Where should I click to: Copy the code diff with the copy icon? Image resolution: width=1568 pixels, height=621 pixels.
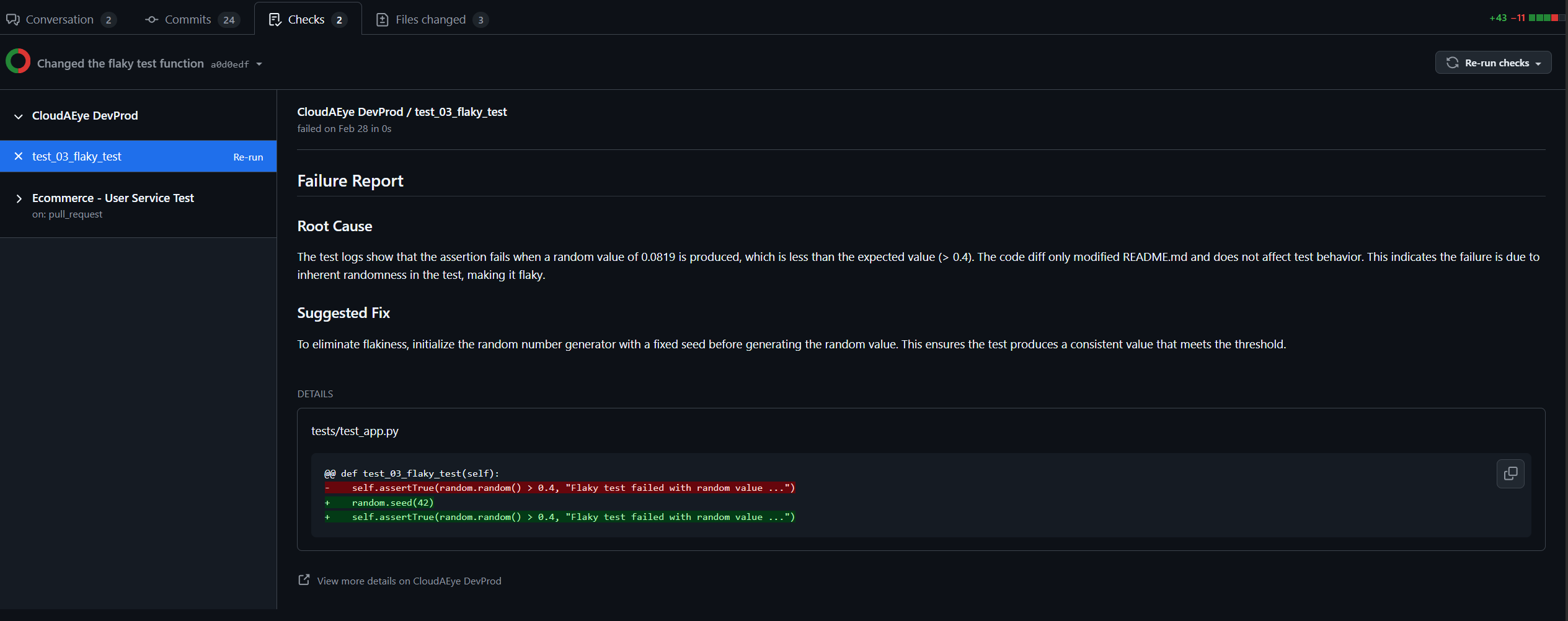click(x=1510, y=474)
